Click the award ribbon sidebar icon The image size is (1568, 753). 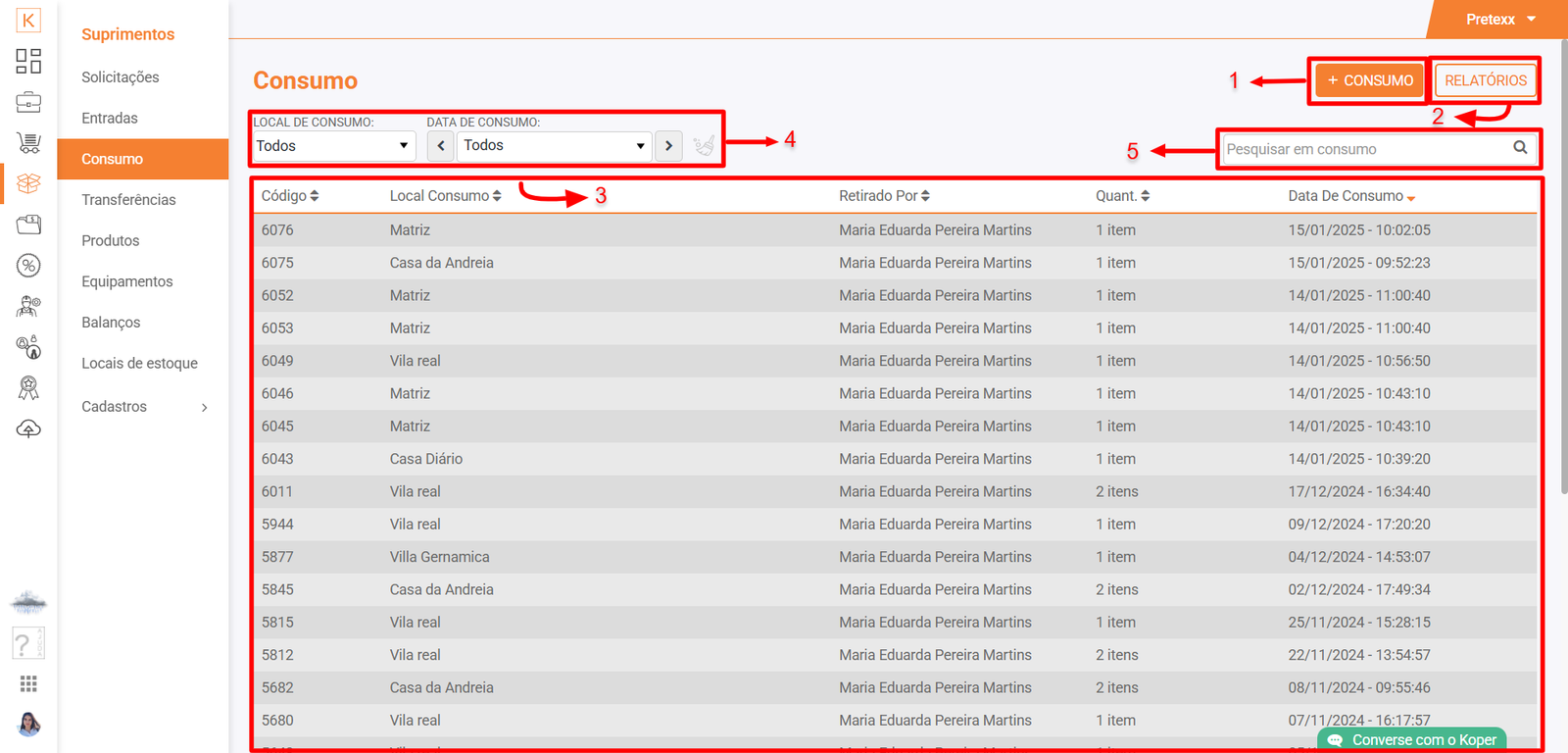pyautogui.click(x=28, y=388)
